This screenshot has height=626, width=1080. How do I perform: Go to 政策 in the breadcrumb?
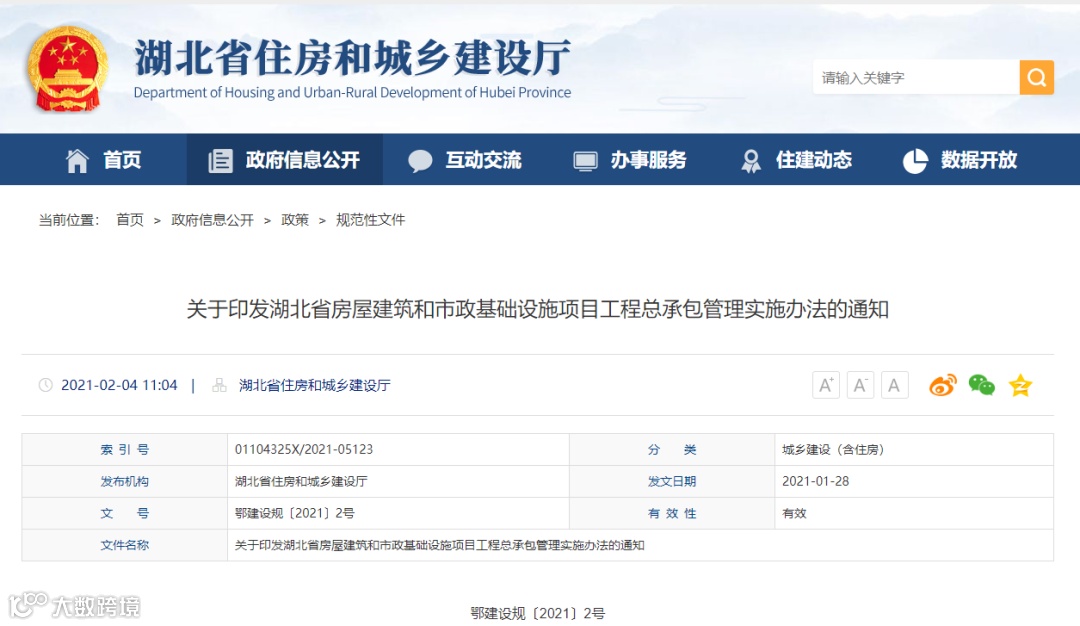pos(295,220)
